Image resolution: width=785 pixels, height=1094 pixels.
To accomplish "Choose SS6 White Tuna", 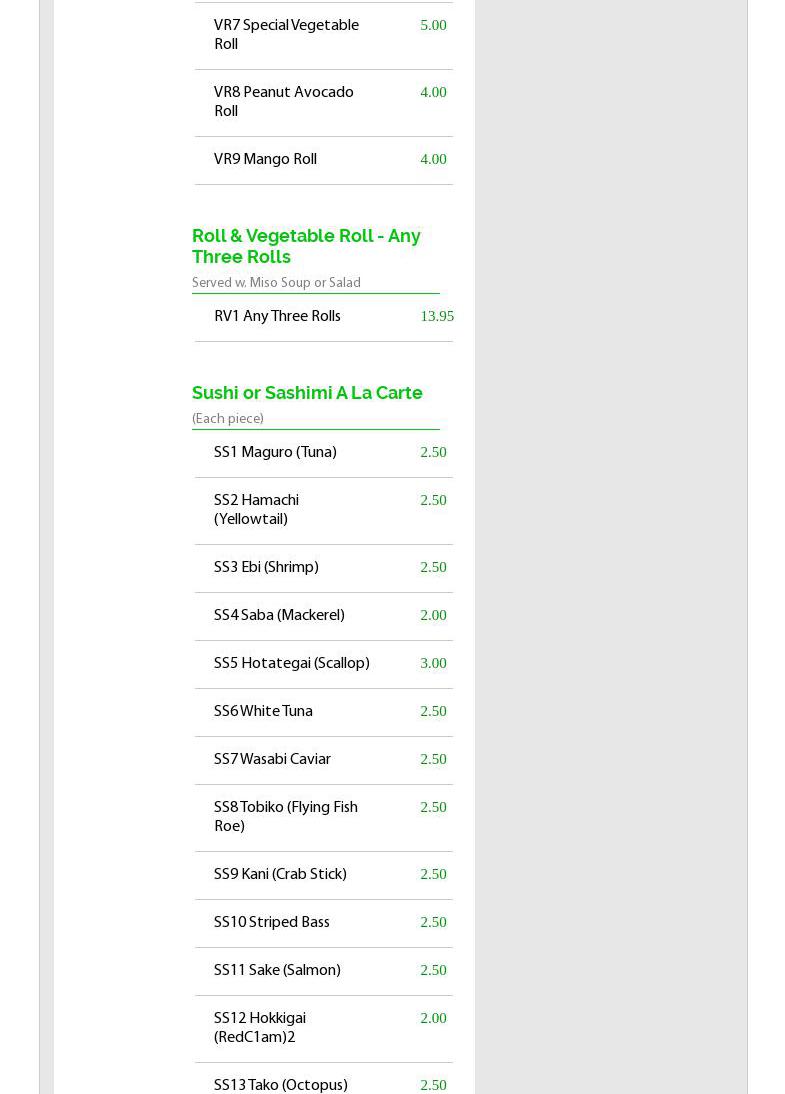I will (x=263, y=712).
